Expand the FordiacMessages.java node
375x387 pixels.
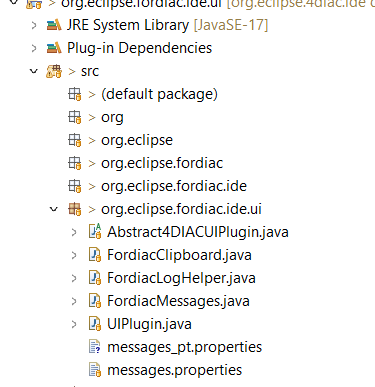(74, 301)
